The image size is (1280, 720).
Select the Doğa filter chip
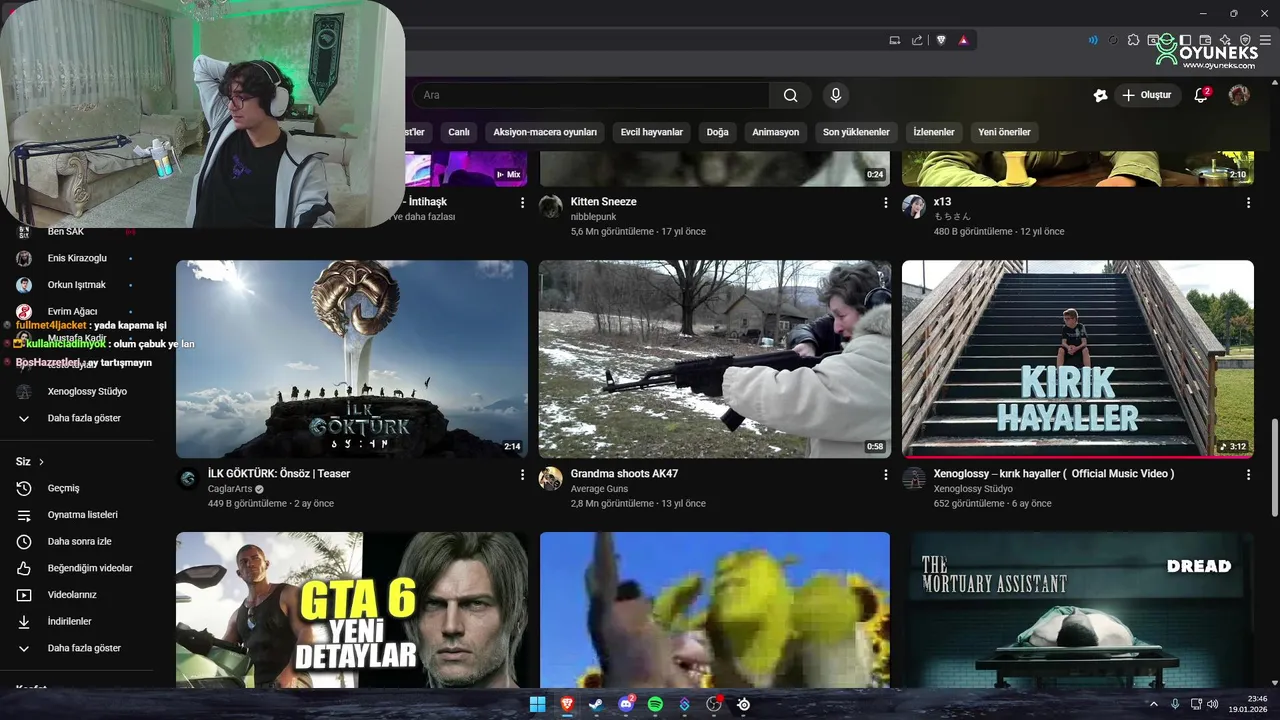point(717,132)
